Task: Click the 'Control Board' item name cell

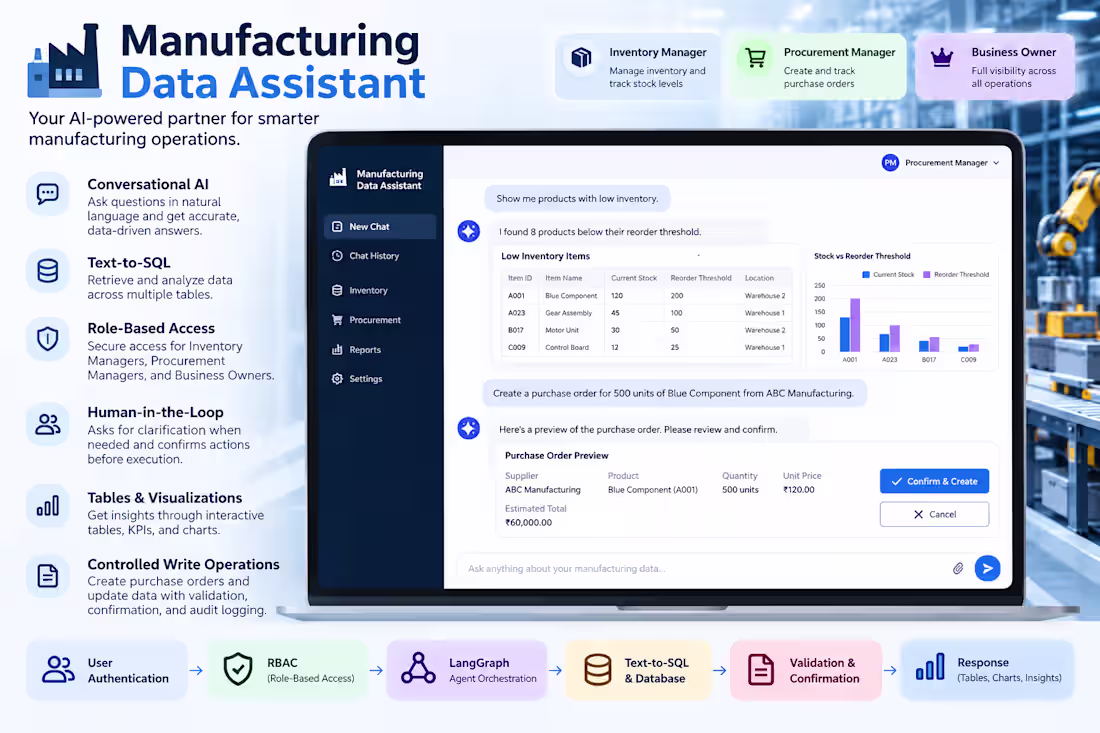Action: pyautogui.click(x=567, y=347)
